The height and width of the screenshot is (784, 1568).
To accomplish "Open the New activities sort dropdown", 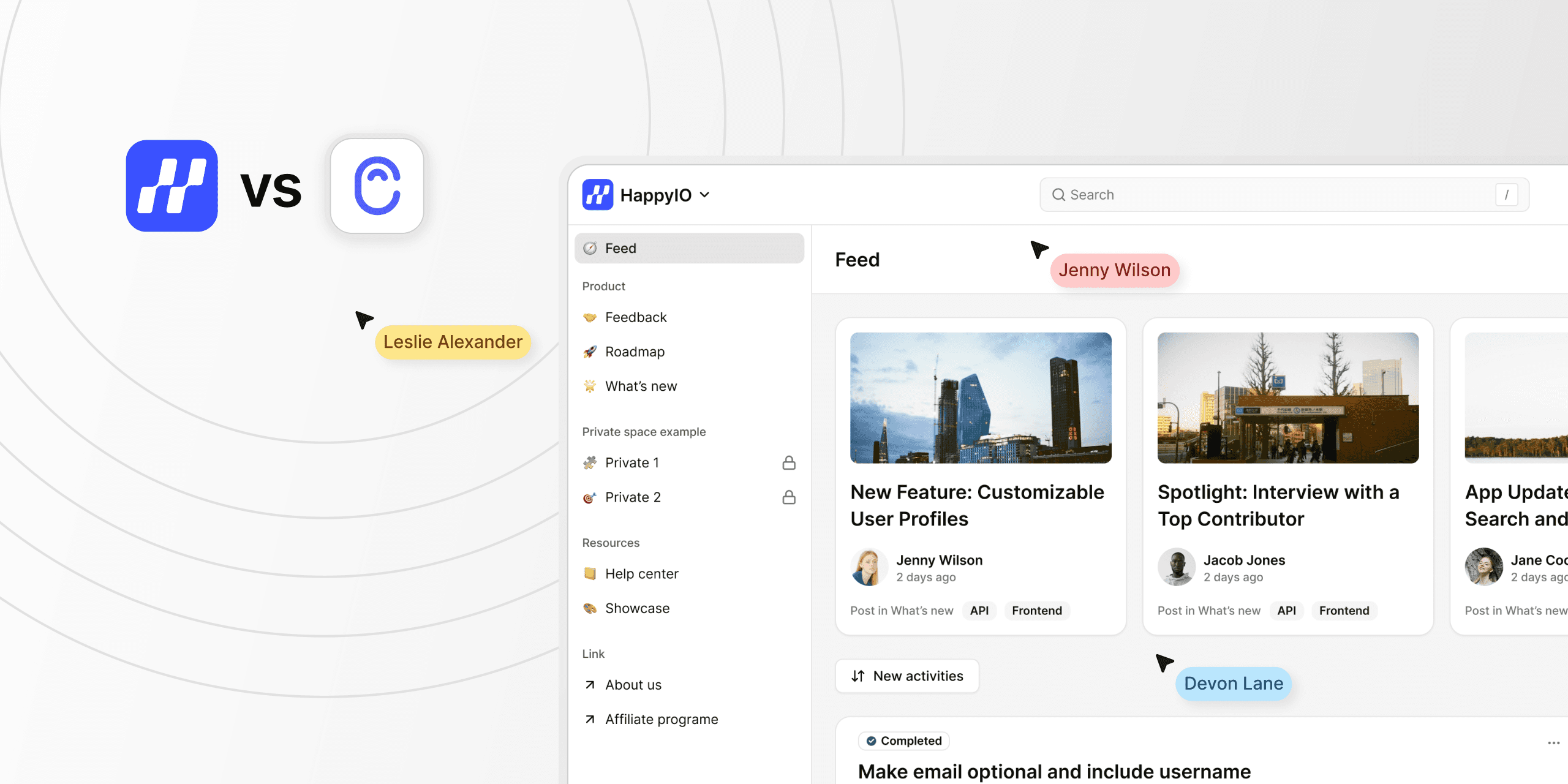I will point(907,676).
